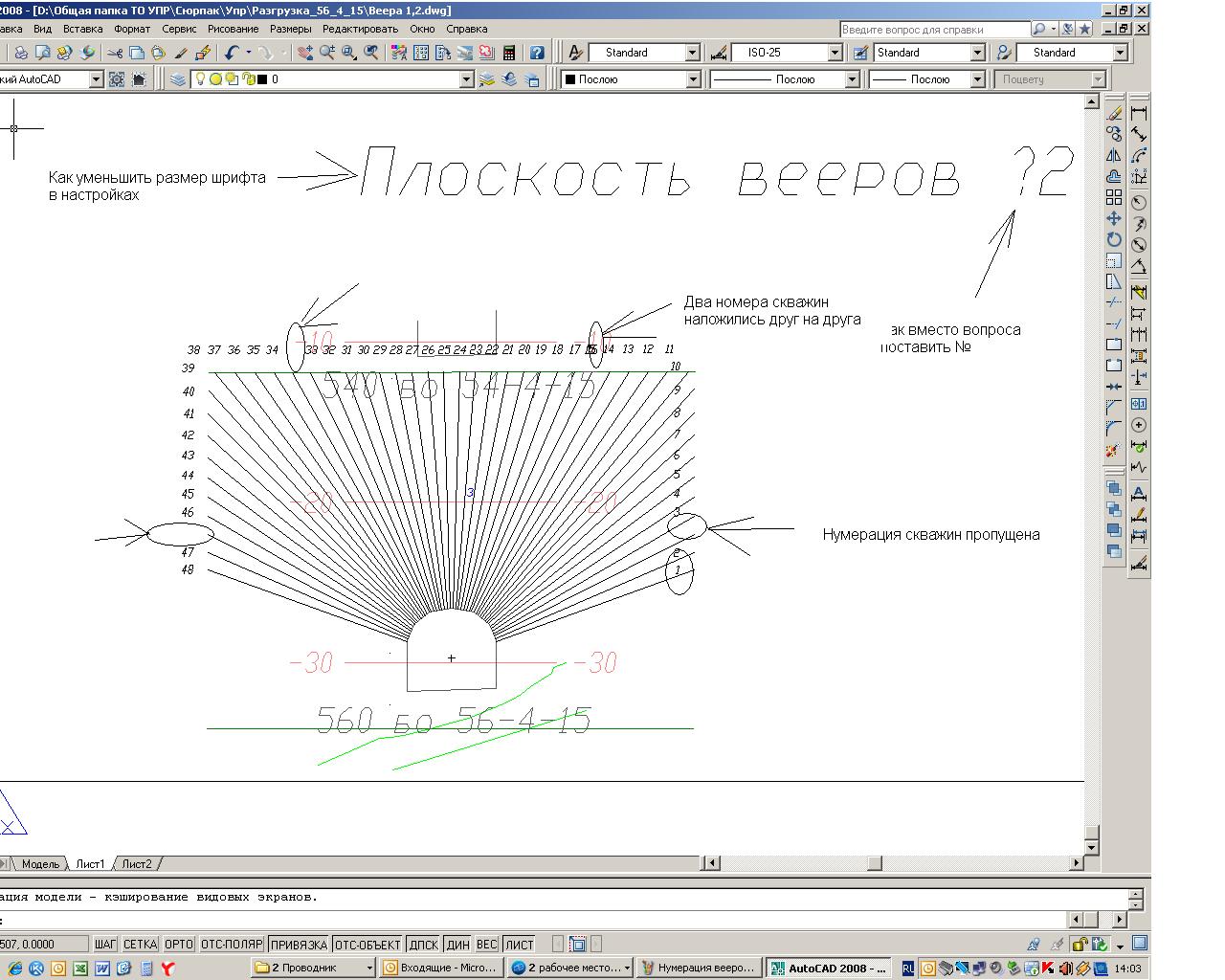The width and height of the screenshot is (1225, 980).
Task: Toggle ДИН dynamic input
Action: tap(457, 945)
